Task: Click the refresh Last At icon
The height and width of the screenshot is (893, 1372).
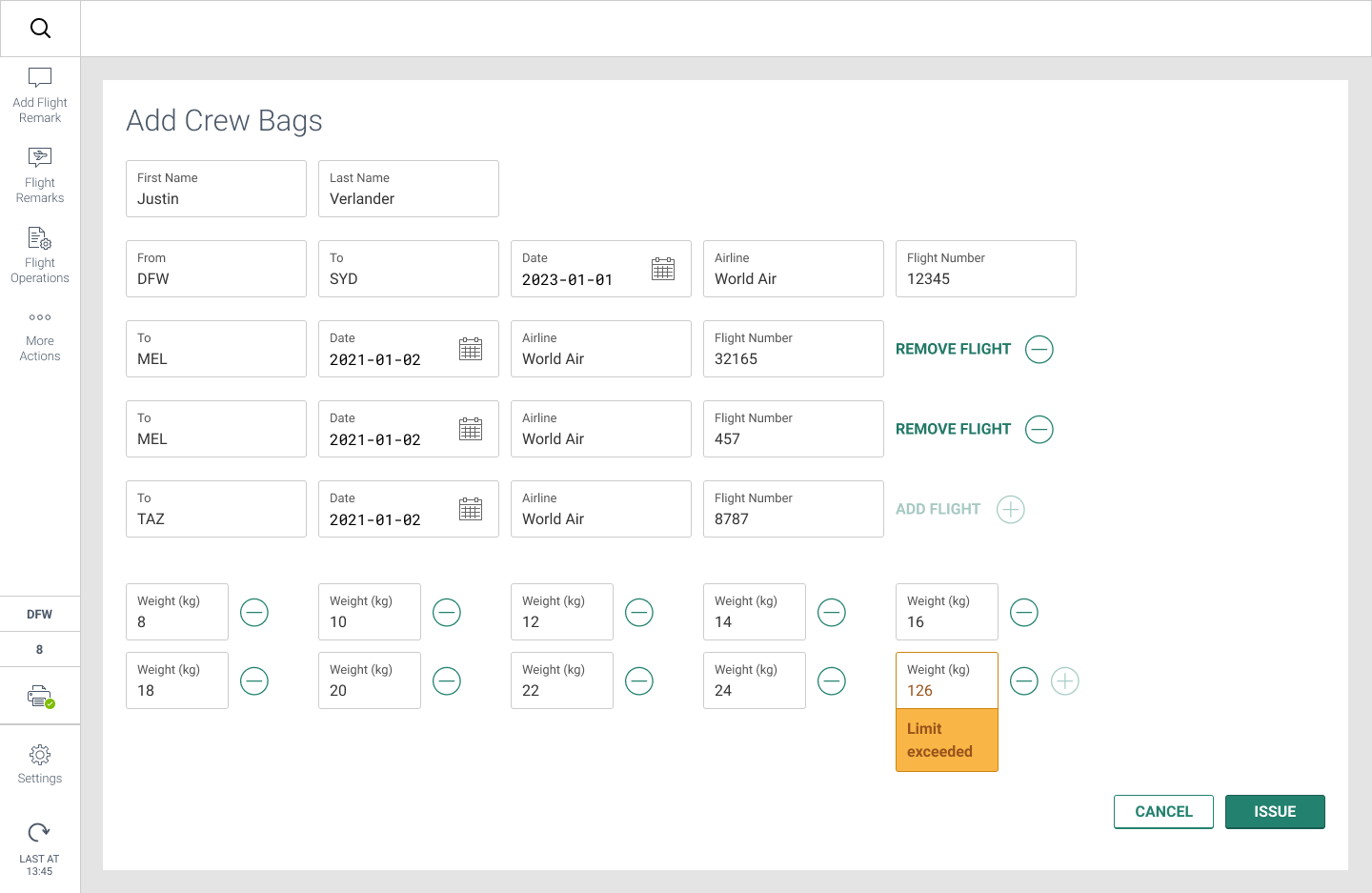Action: tap(39, 832)
